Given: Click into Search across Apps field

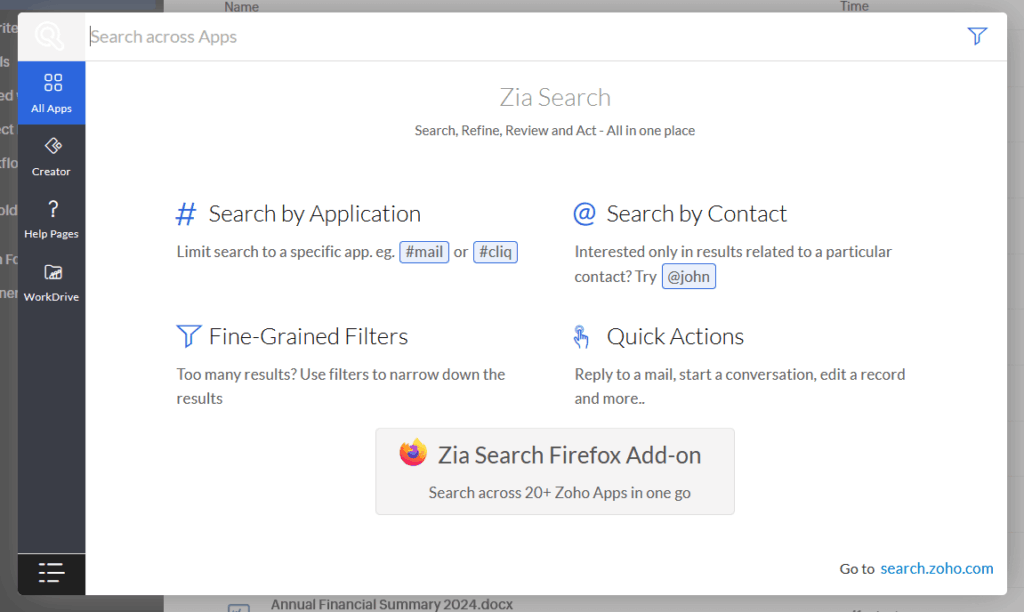Looking at the screenshot, I should [522, 37].
